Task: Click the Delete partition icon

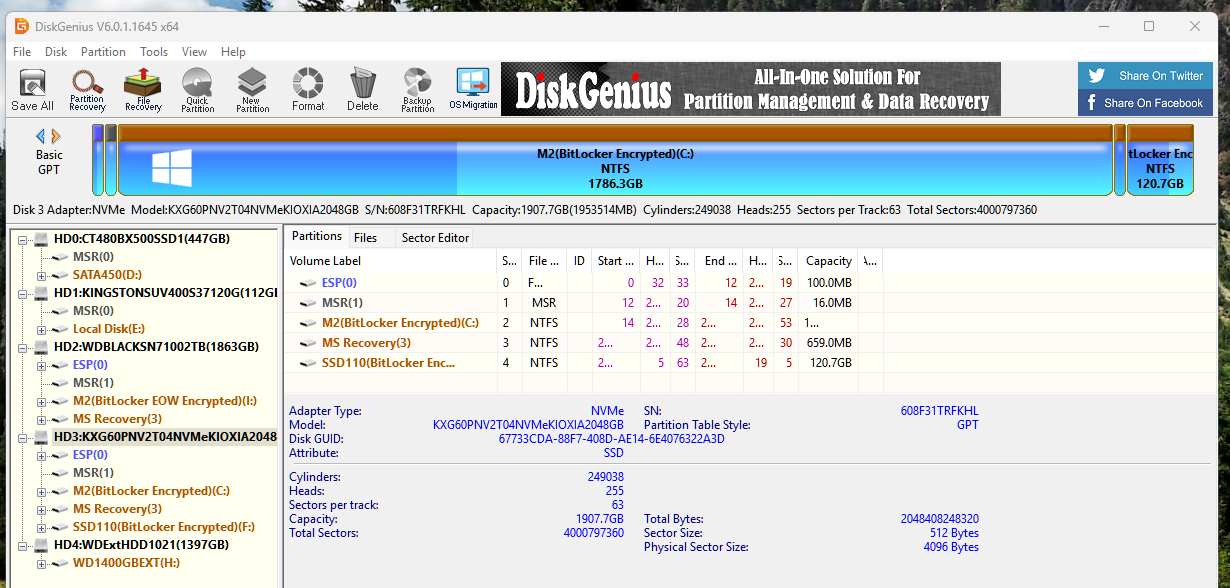Action: click(x=362, y=90)
